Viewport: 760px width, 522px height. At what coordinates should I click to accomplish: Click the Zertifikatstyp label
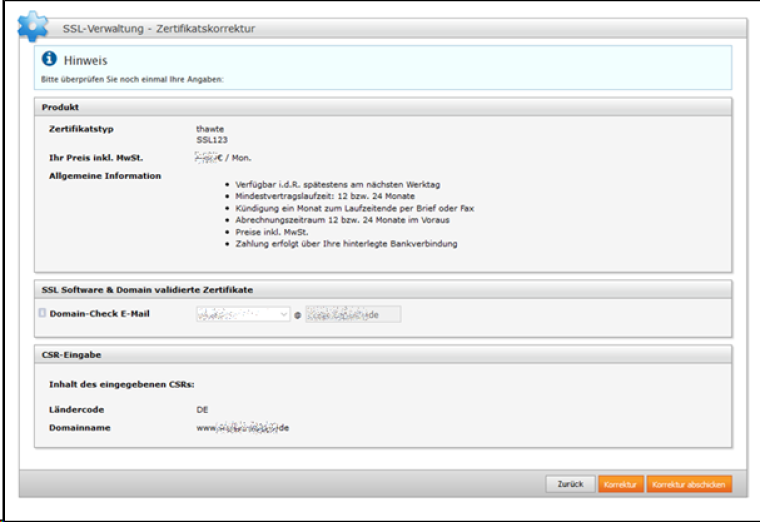[81, 129]
